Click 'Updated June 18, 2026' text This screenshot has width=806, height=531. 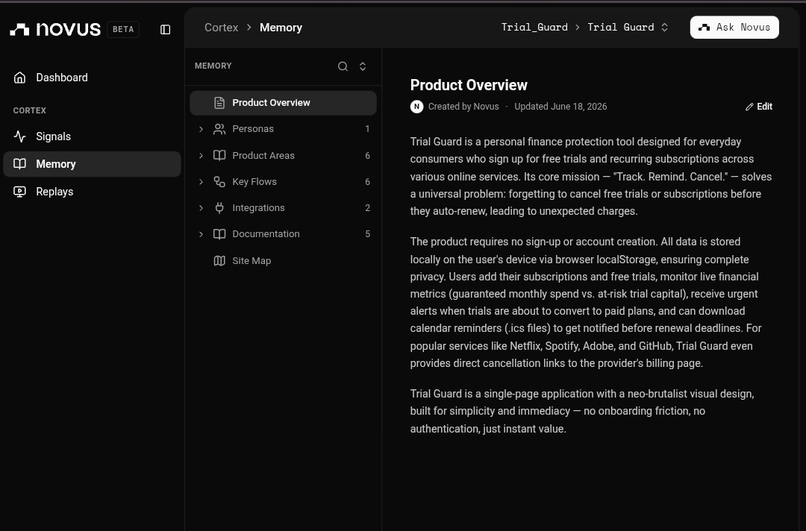click(x=560, y=107)
